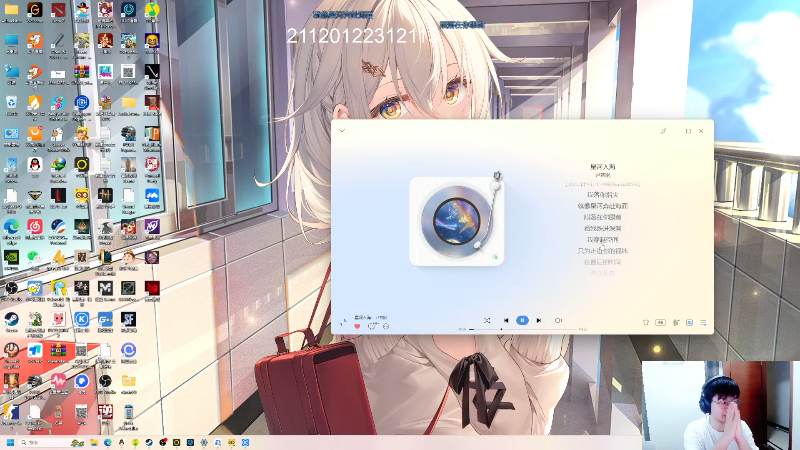Open the QQ Music desktop shortcut
The width and height of the screenshot is (800, 450).
tap(152, 12)
